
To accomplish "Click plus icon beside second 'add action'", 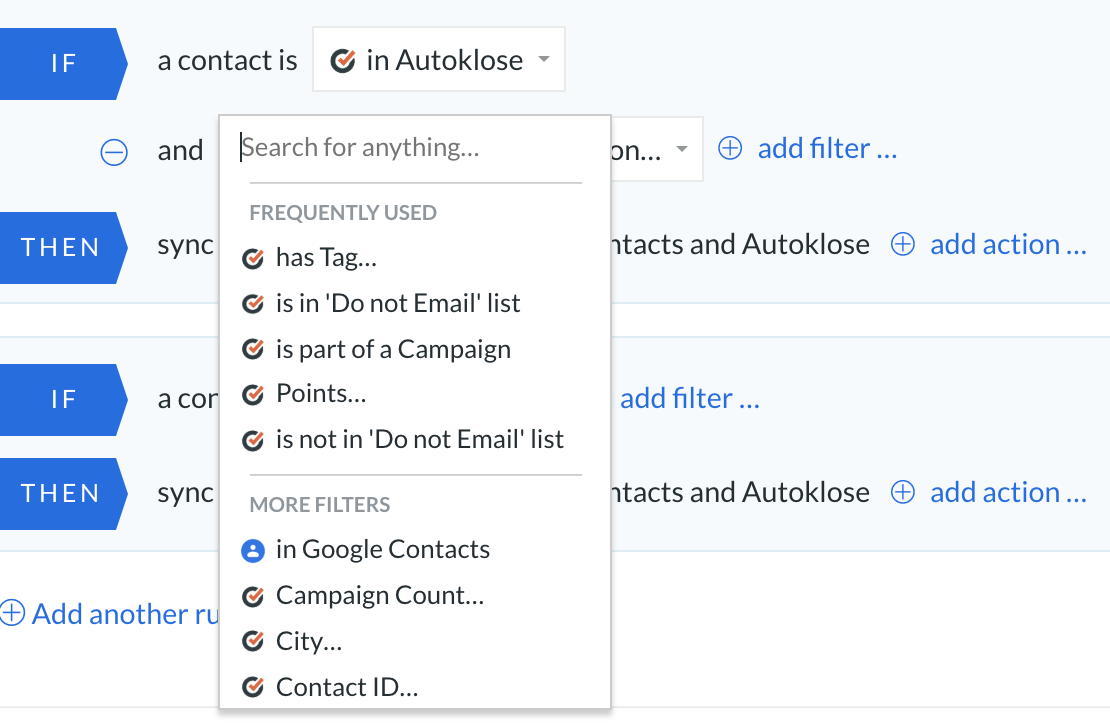I will (x=903, y=492).
